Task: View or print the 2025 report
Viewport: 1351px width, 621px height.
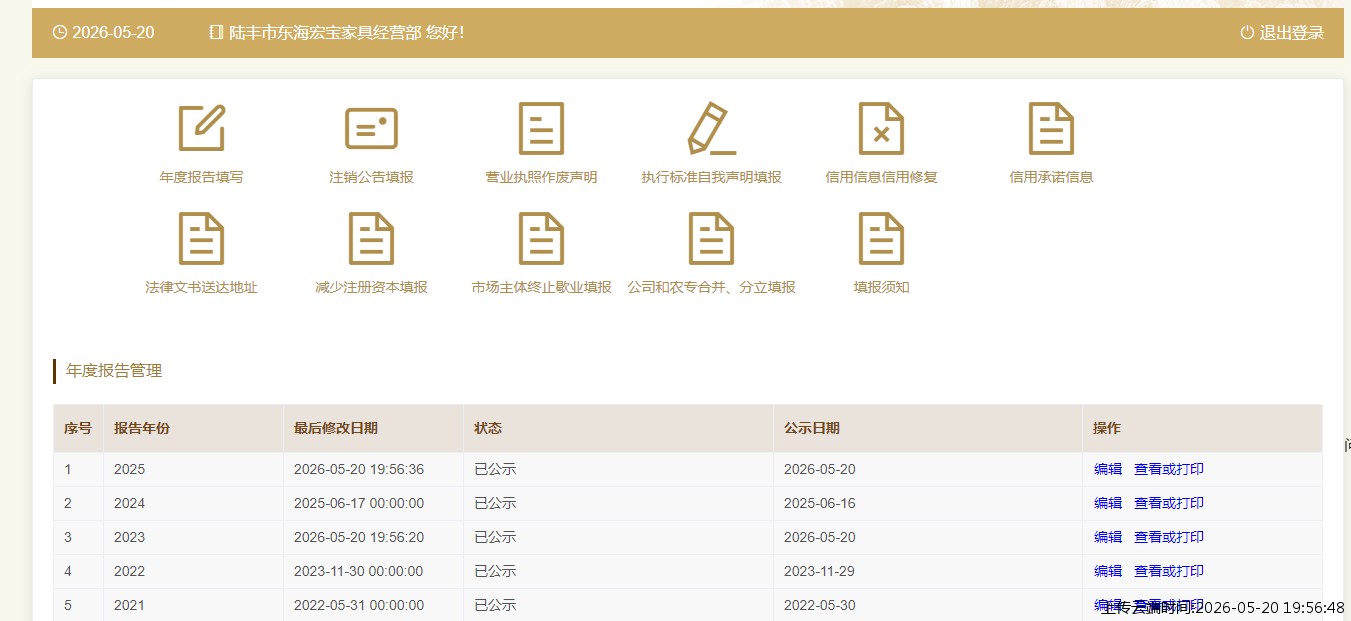Action: (x=1168, y=469)
